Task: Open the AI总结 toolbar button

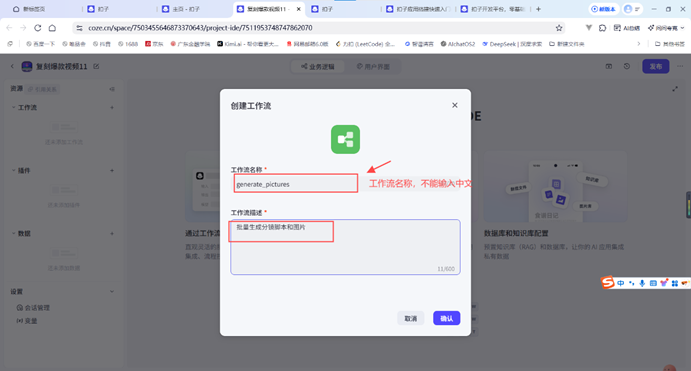Action: coord(626,28)
